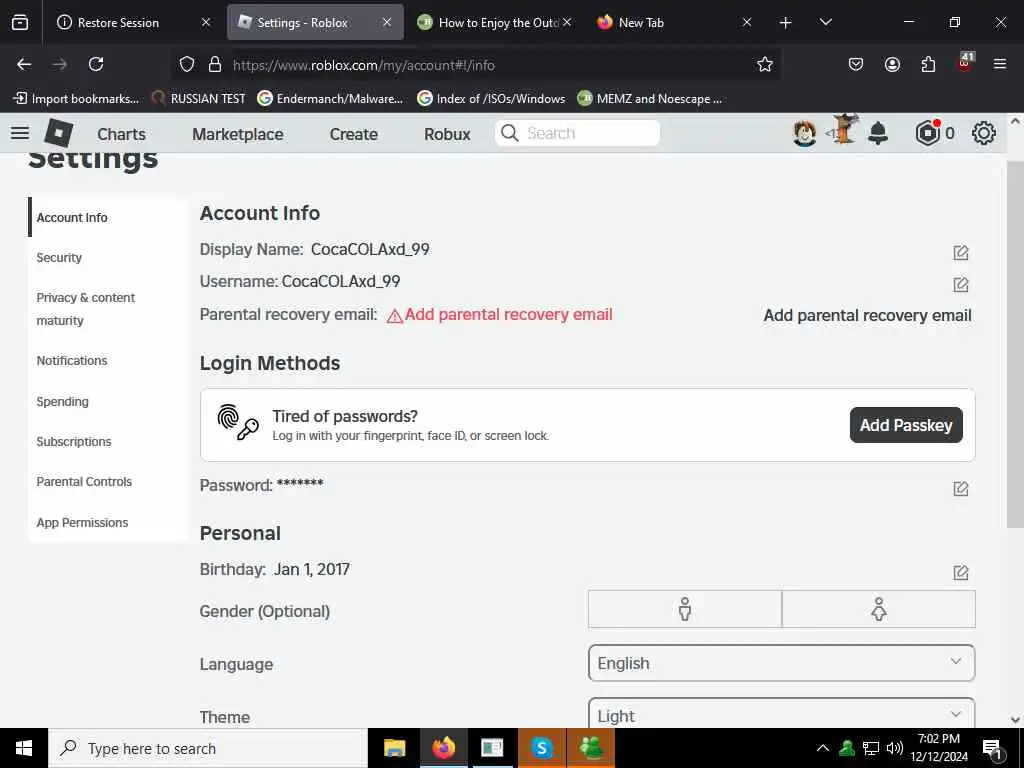Open the Endermanch/Malware bookmark
This screenshot has width=1024, height=768.
pyautogui.click(x=330, y=99)
